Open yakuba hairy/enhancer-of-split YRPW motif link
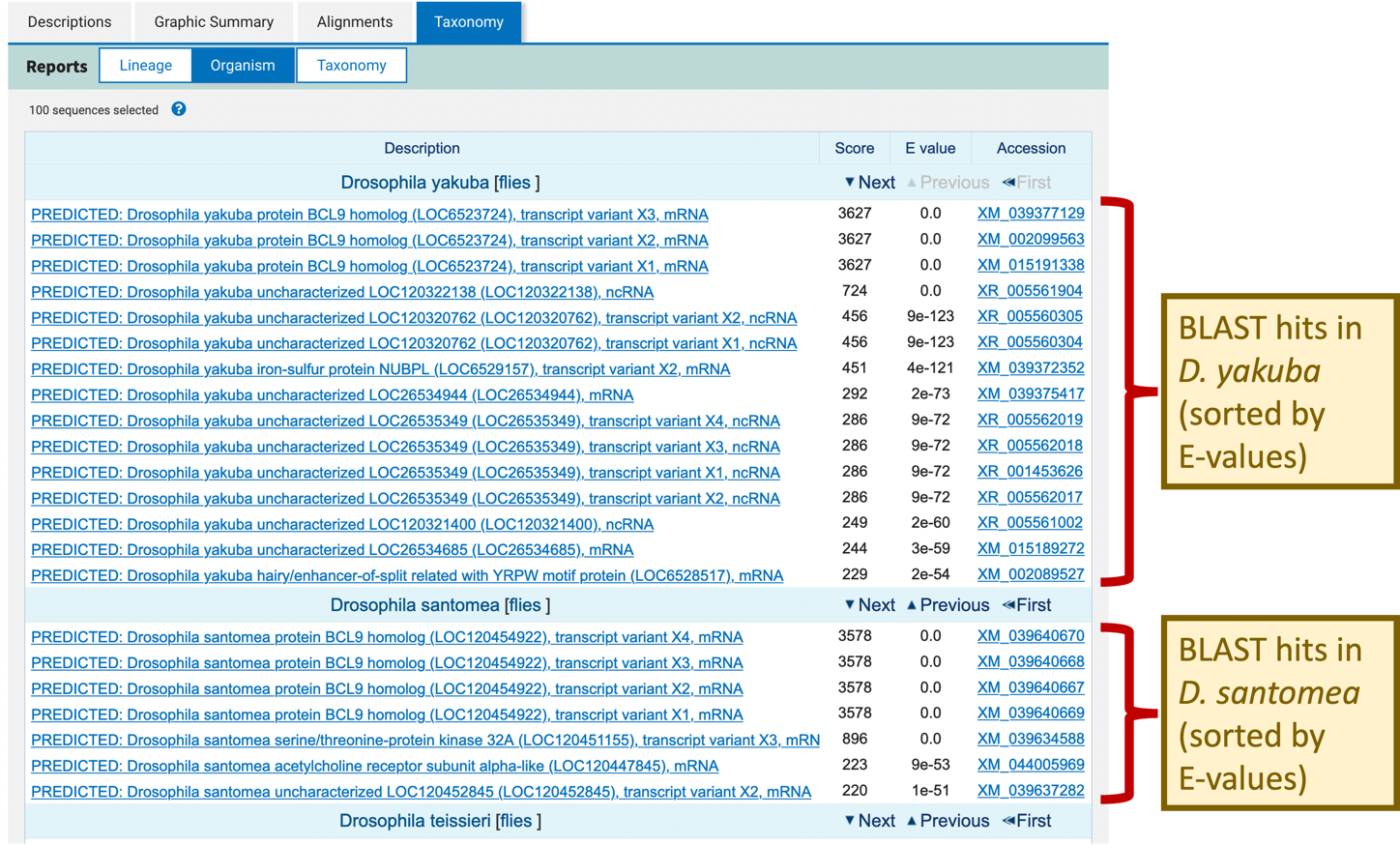The height and width of the screenshot is (845, 1400). point(407,575)
